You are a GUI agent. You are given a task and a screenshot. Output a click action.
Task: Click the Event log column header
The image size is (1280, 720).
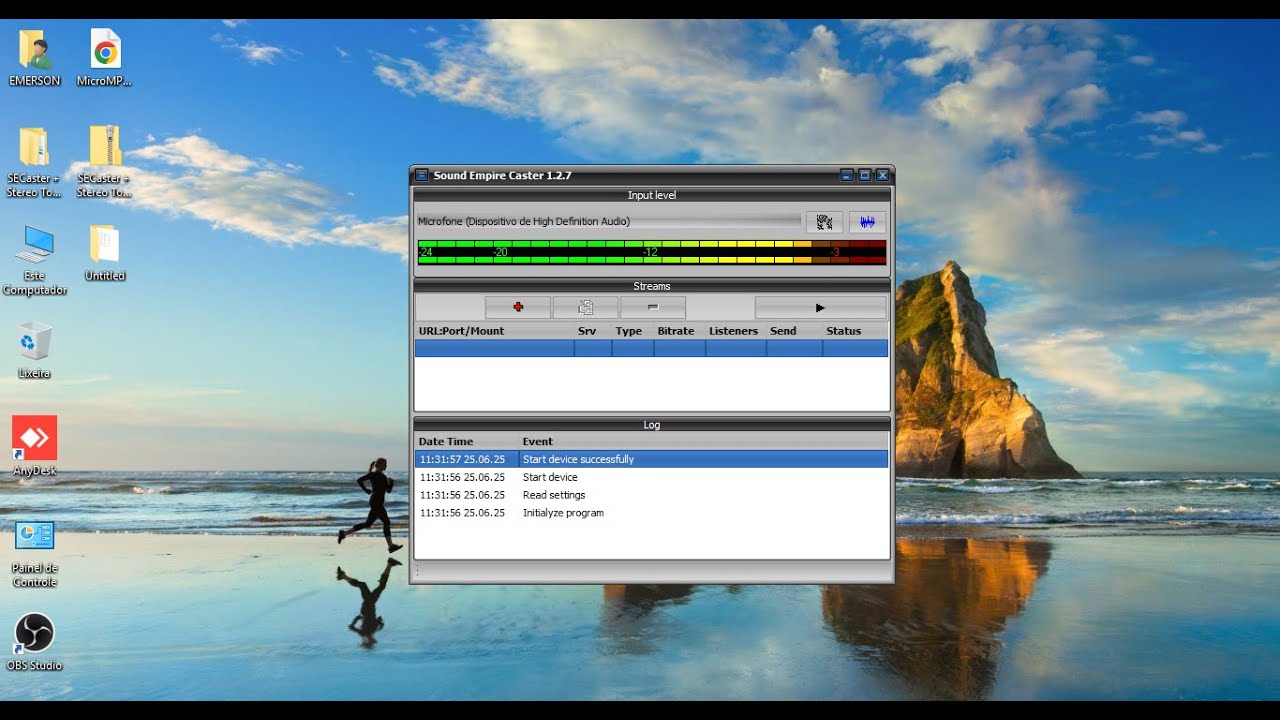tap(703, 441)
